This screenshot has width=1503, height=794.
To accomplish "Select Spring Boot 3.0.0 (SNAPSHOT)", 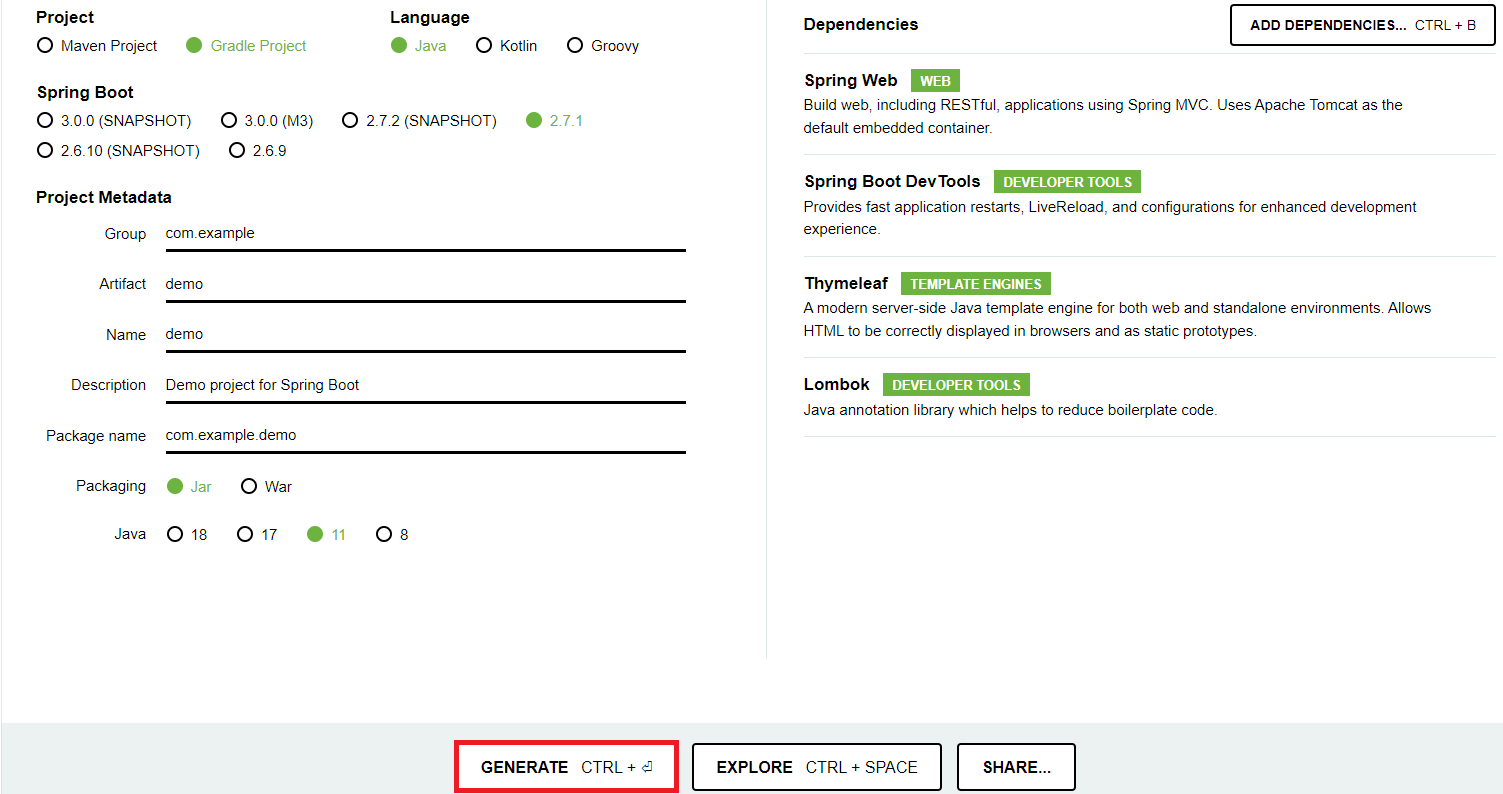I will (x=45, y=121).
